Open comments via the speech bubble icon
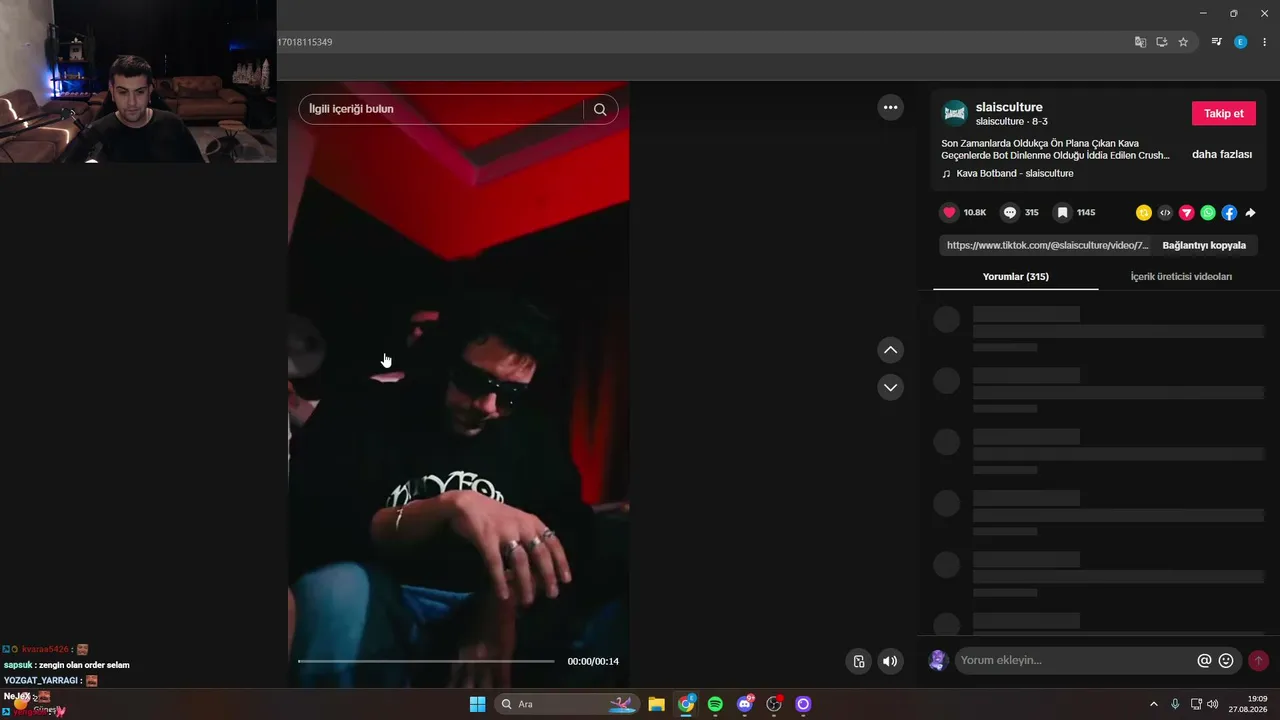 tap(1010, 213)
